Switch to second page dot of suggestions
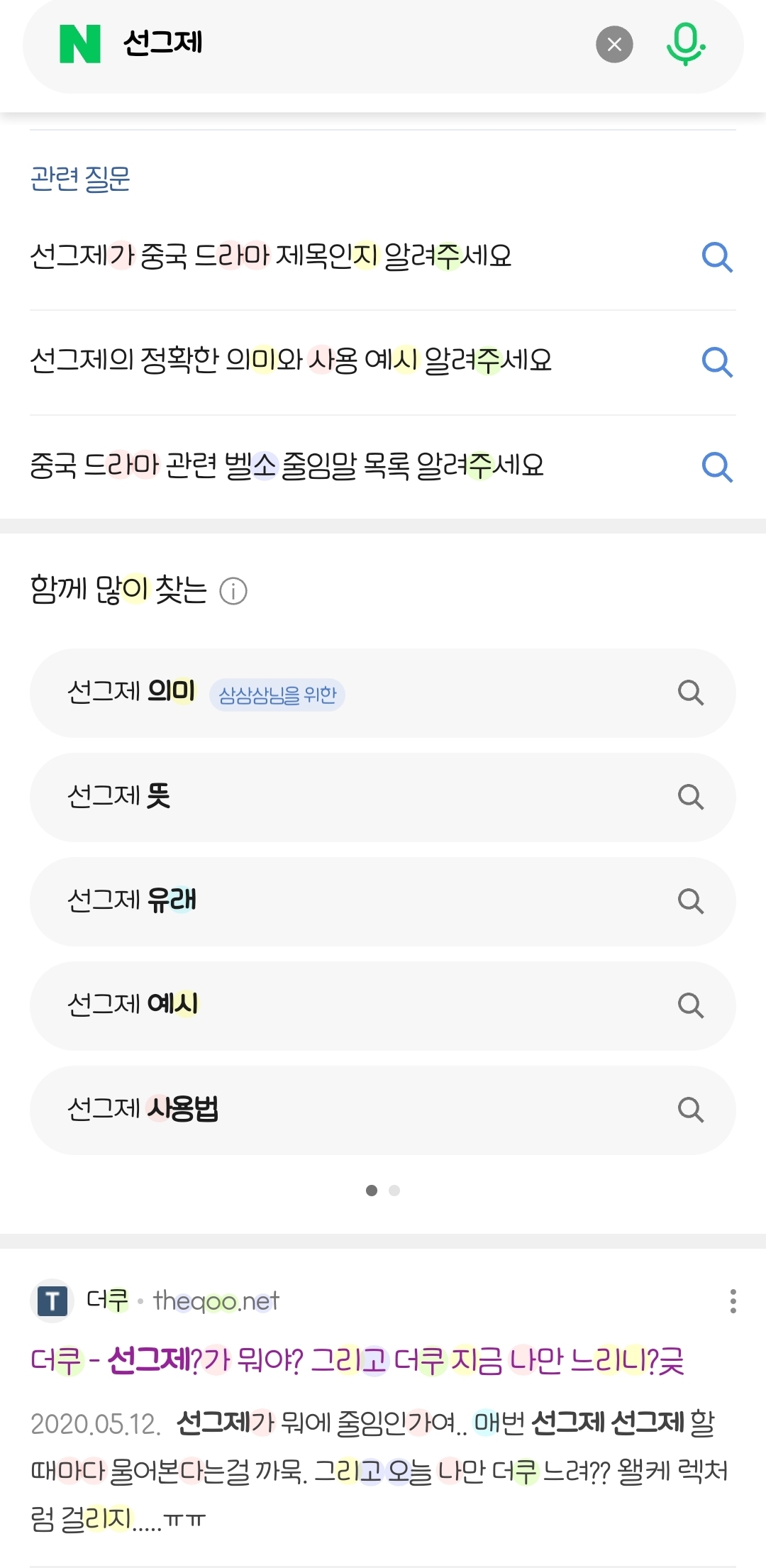The image size is (766, 1568). (394, 1191)
